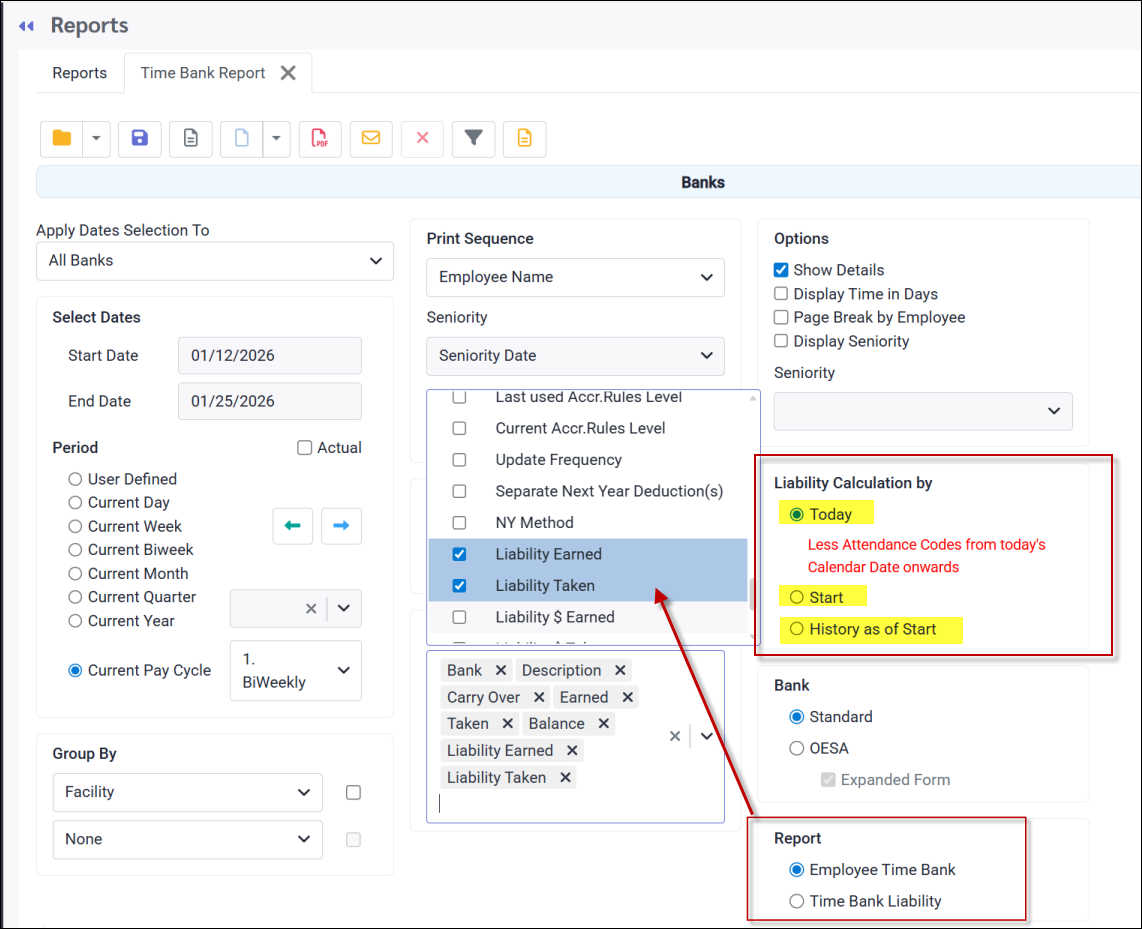Open the Print Sequence Employee Name dropdown
Screen dimensions: 1142x929
coord(575,277)
